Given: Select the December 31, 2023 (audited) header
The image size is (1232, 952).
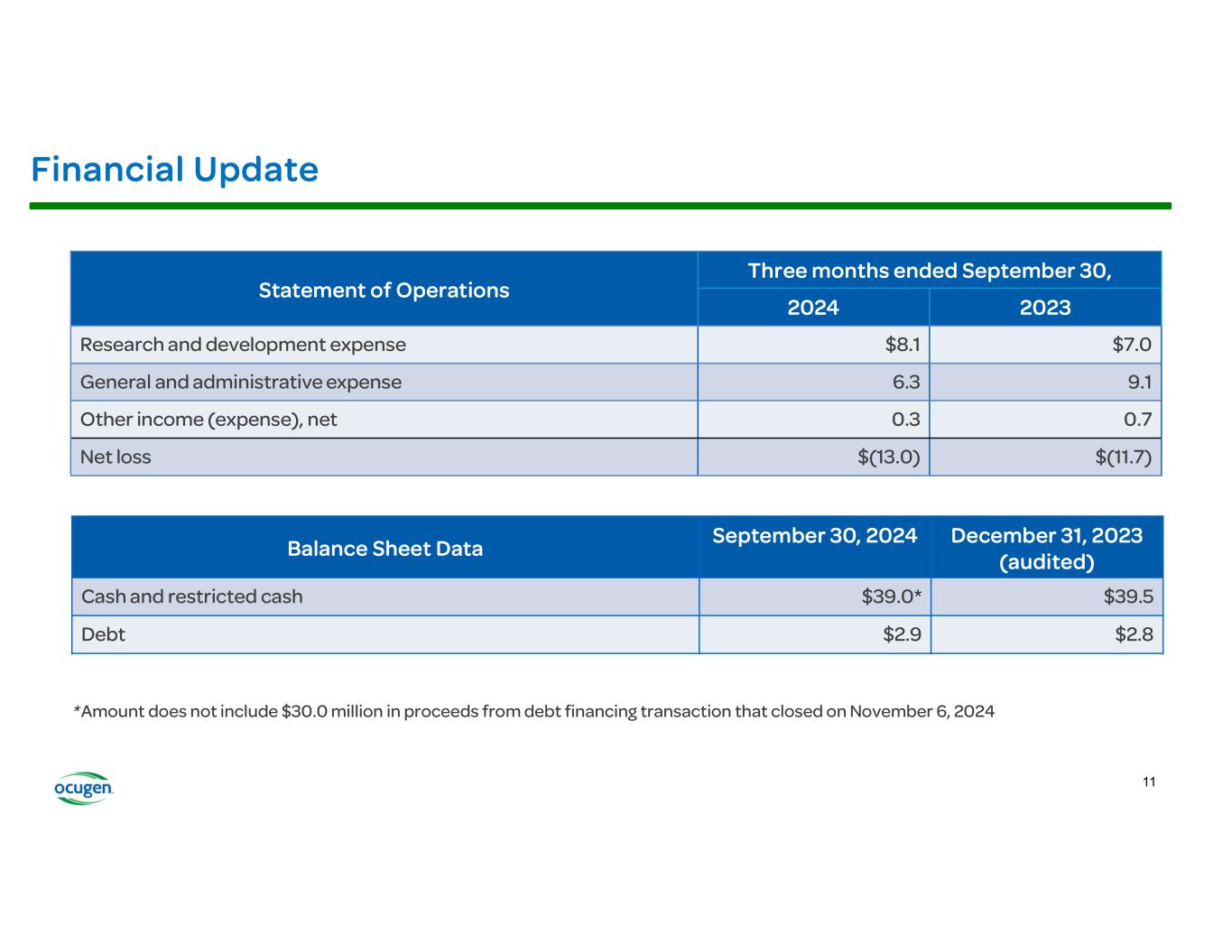Looking at the screenshot, I should point(1046,549).
